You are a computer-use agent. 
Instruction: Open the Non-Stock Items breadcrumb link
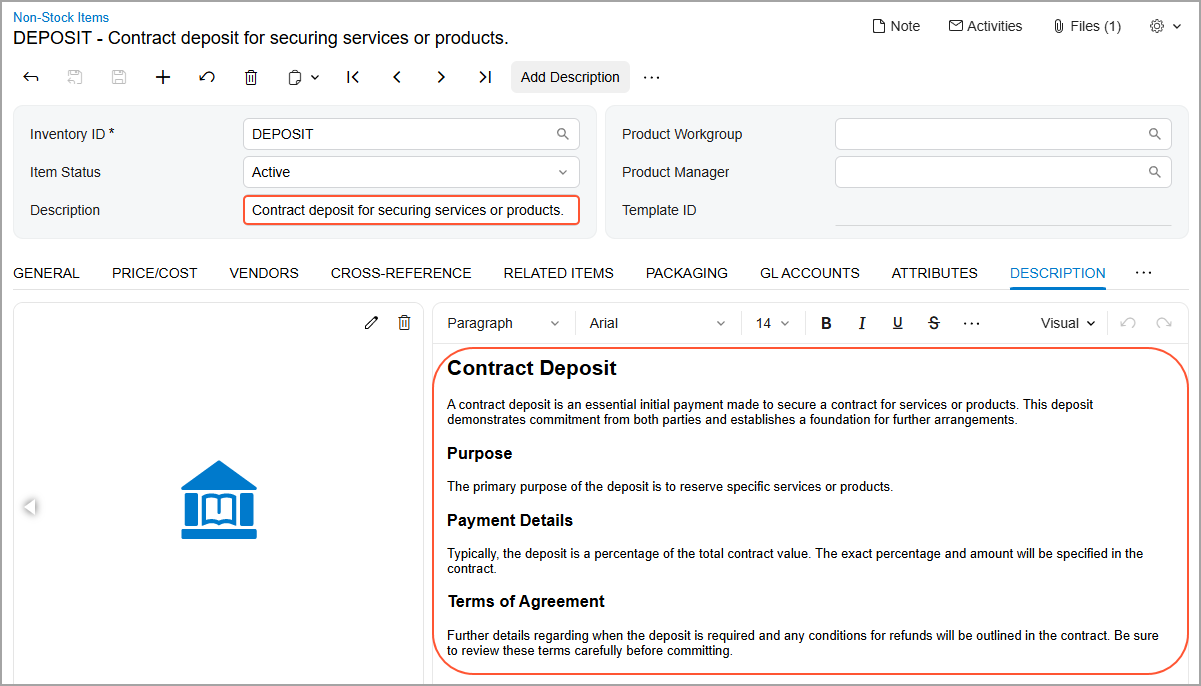[x=61, y=17]
